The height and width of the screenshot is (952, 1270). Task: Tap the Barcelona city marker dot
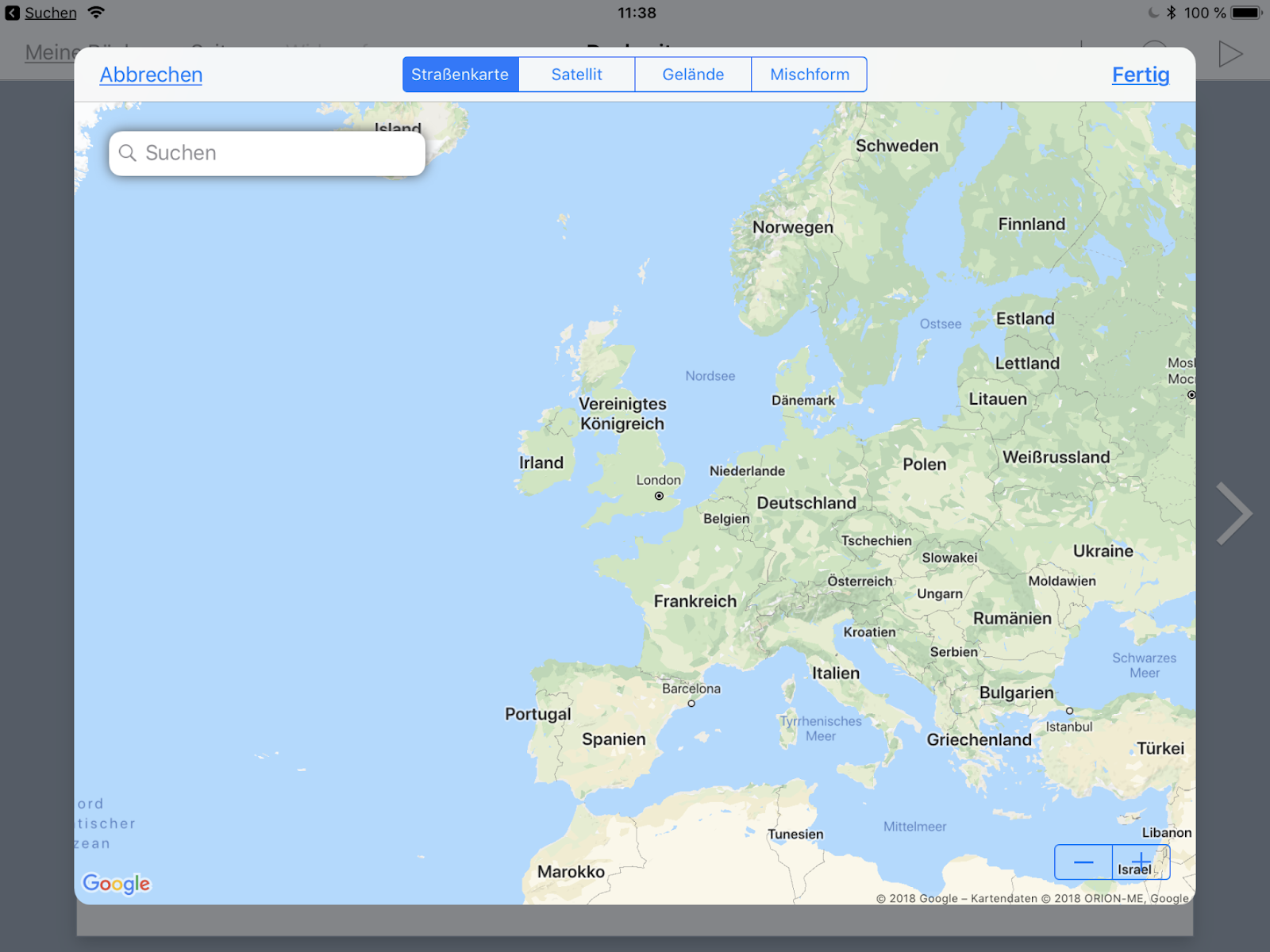click(x=691, y=704)
